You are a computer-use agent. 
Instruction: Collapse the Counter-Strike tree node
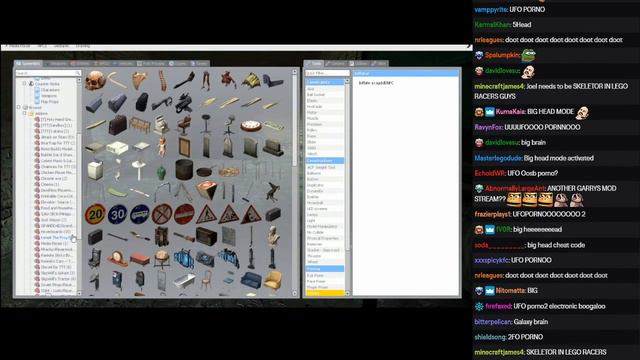click(x=24, y=84)
